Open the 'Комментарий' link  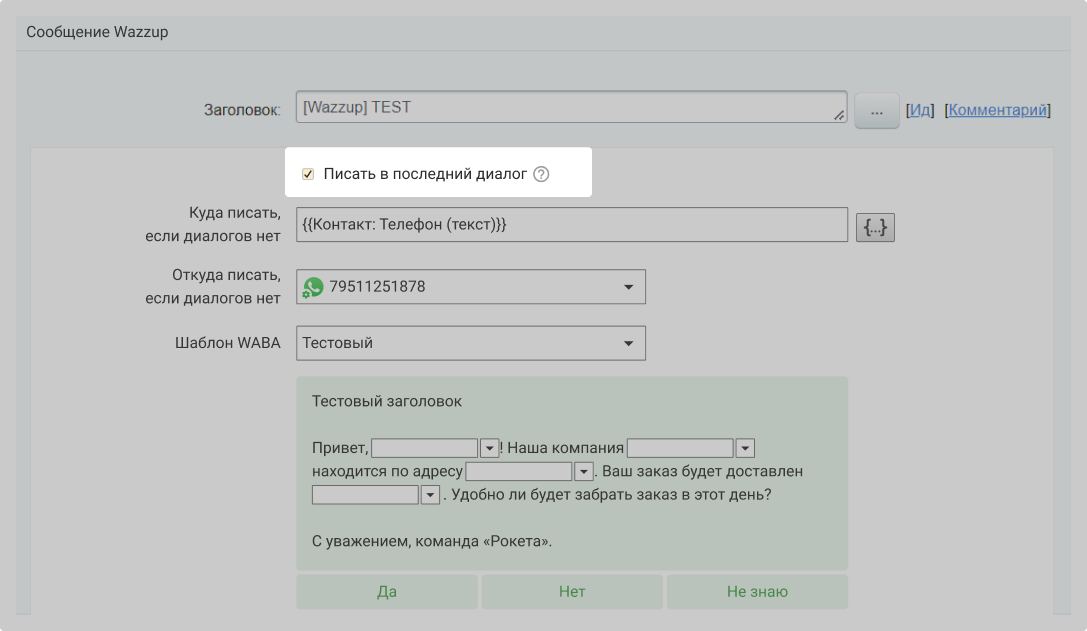(x=997, y=110)
